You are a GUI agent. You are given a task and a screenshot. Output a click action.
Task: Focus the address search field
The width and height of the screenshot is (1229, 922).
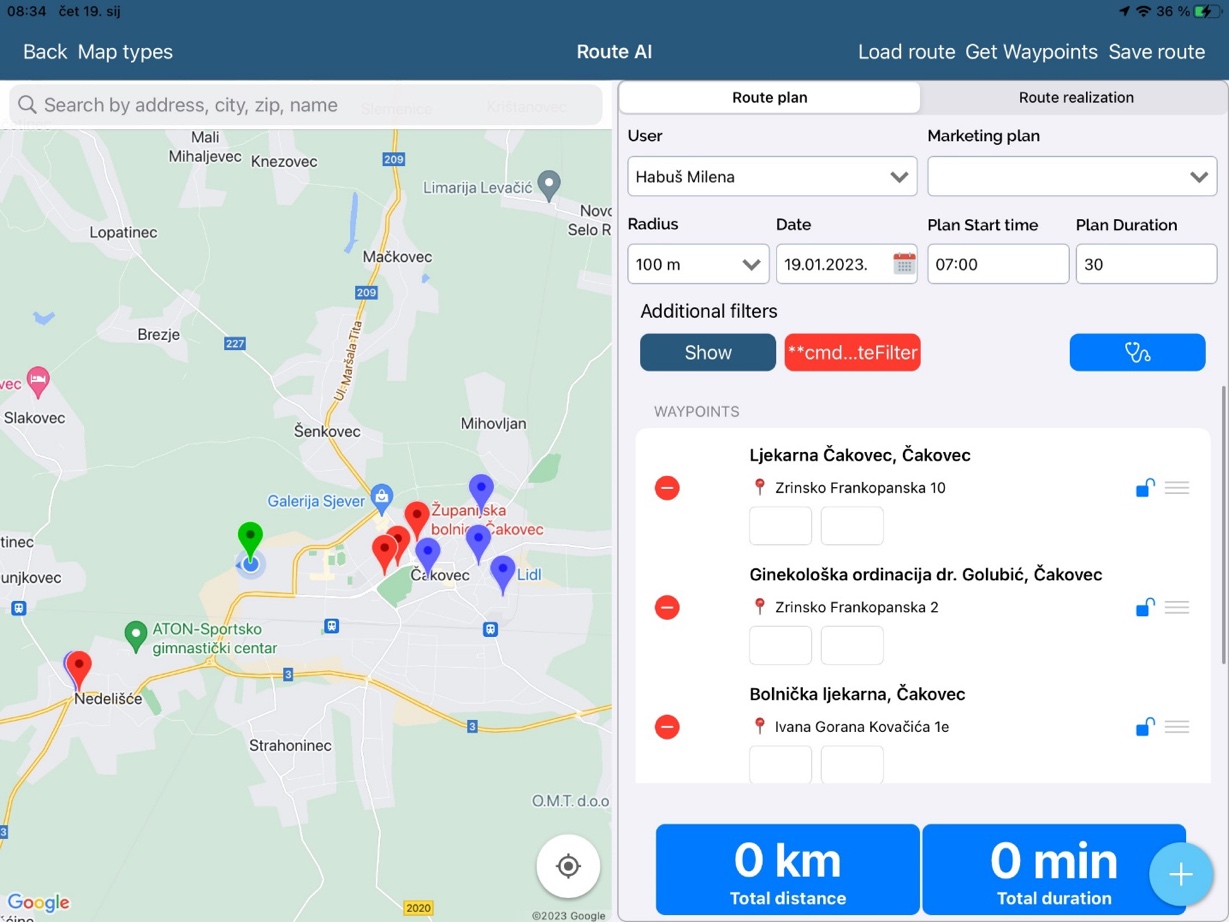coord(305,105)
